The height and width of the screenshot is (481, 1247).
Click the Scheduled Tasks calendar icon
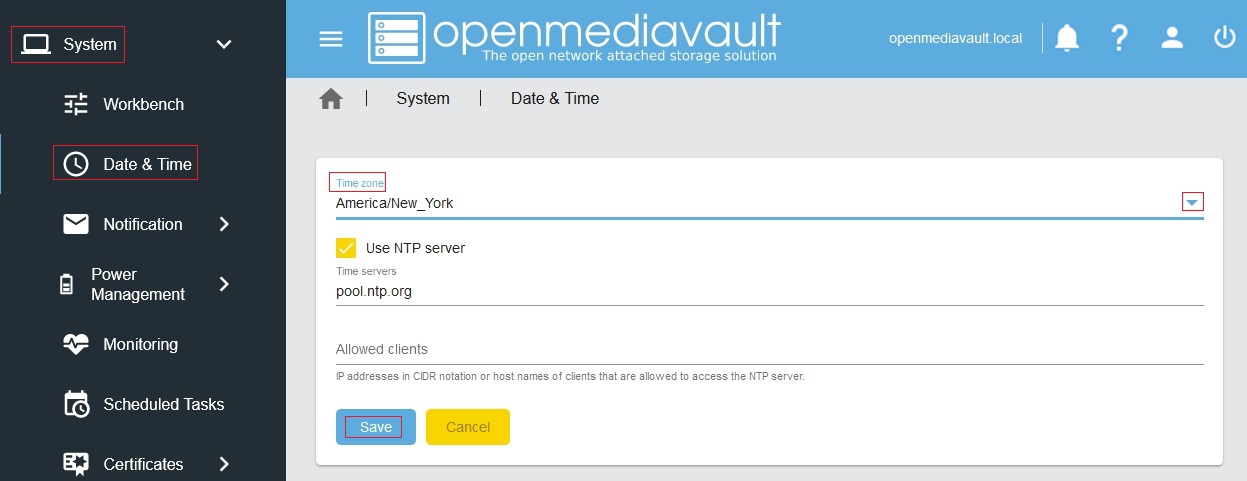(x=76, y=404)
